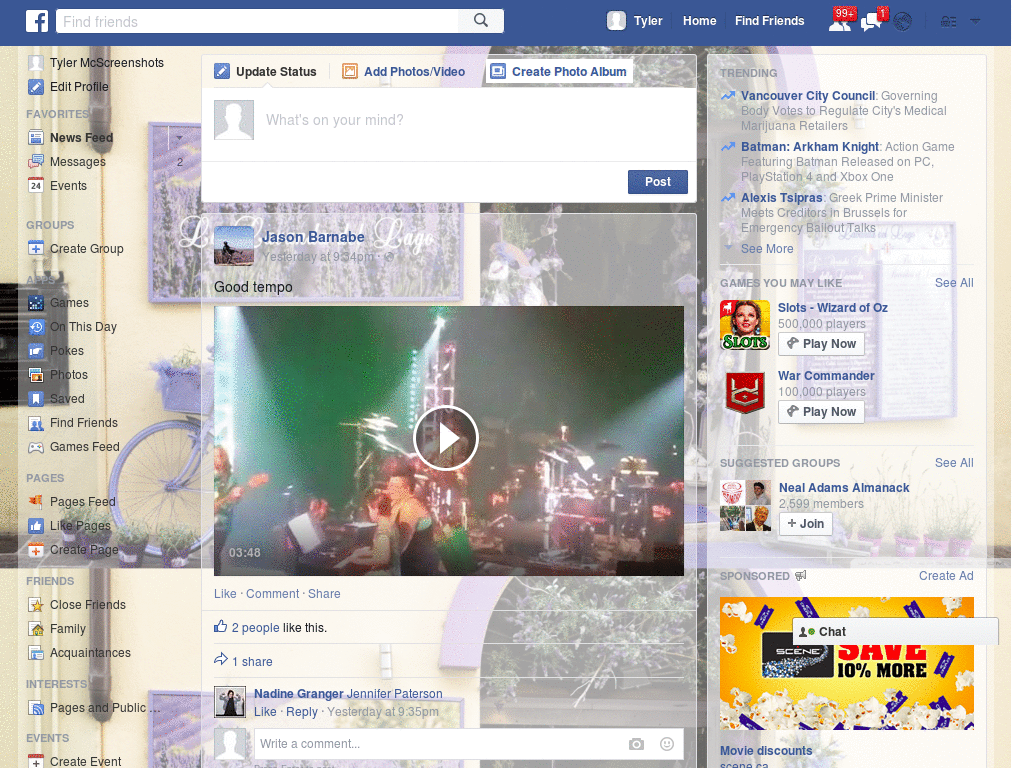Image resolution: width=1024 pixels, height=768 pixels.
Task: Click the Events calendar icon in sidebar
Action: (x=36, y=185)
